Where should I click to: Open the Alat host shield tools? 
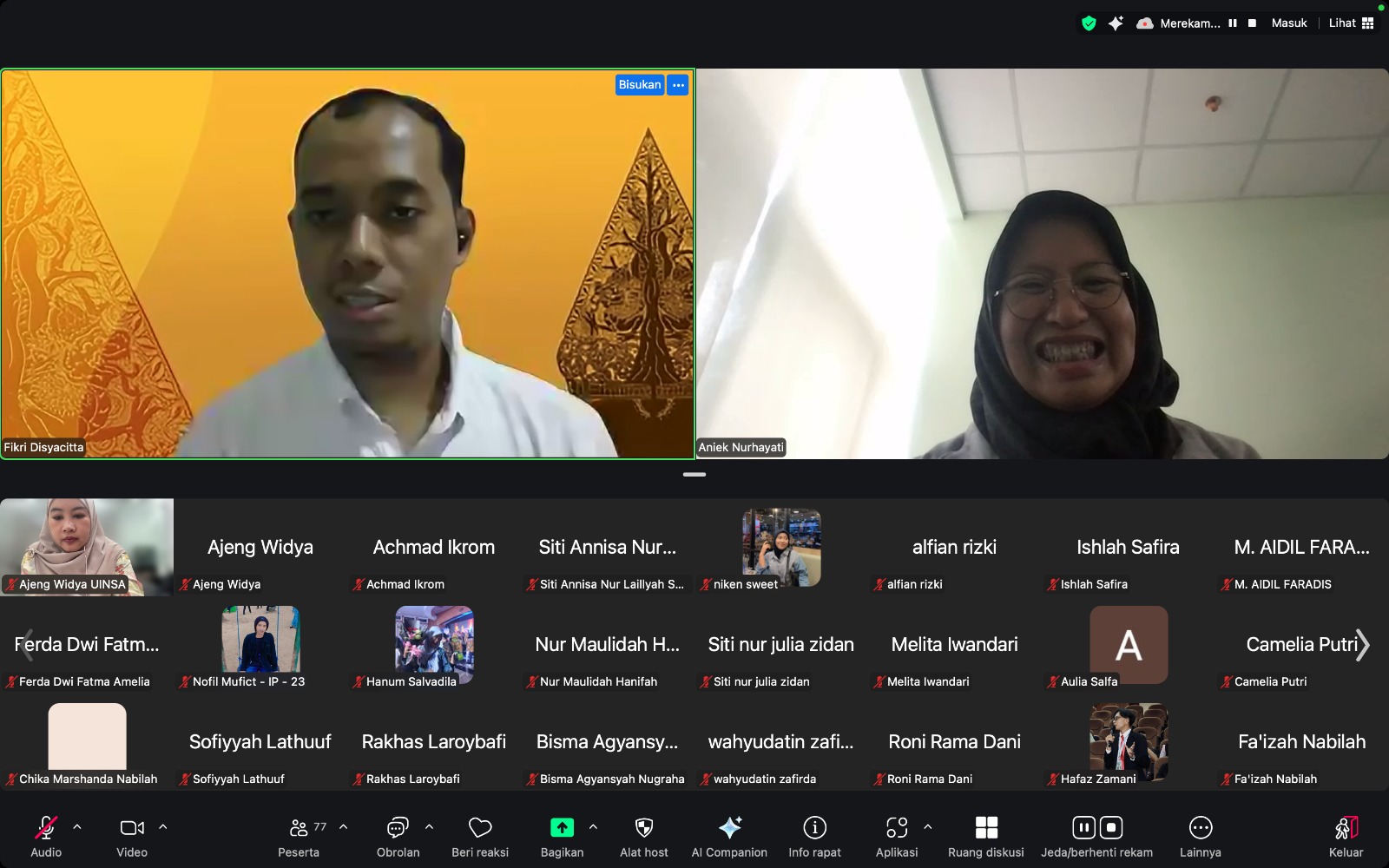643,828
